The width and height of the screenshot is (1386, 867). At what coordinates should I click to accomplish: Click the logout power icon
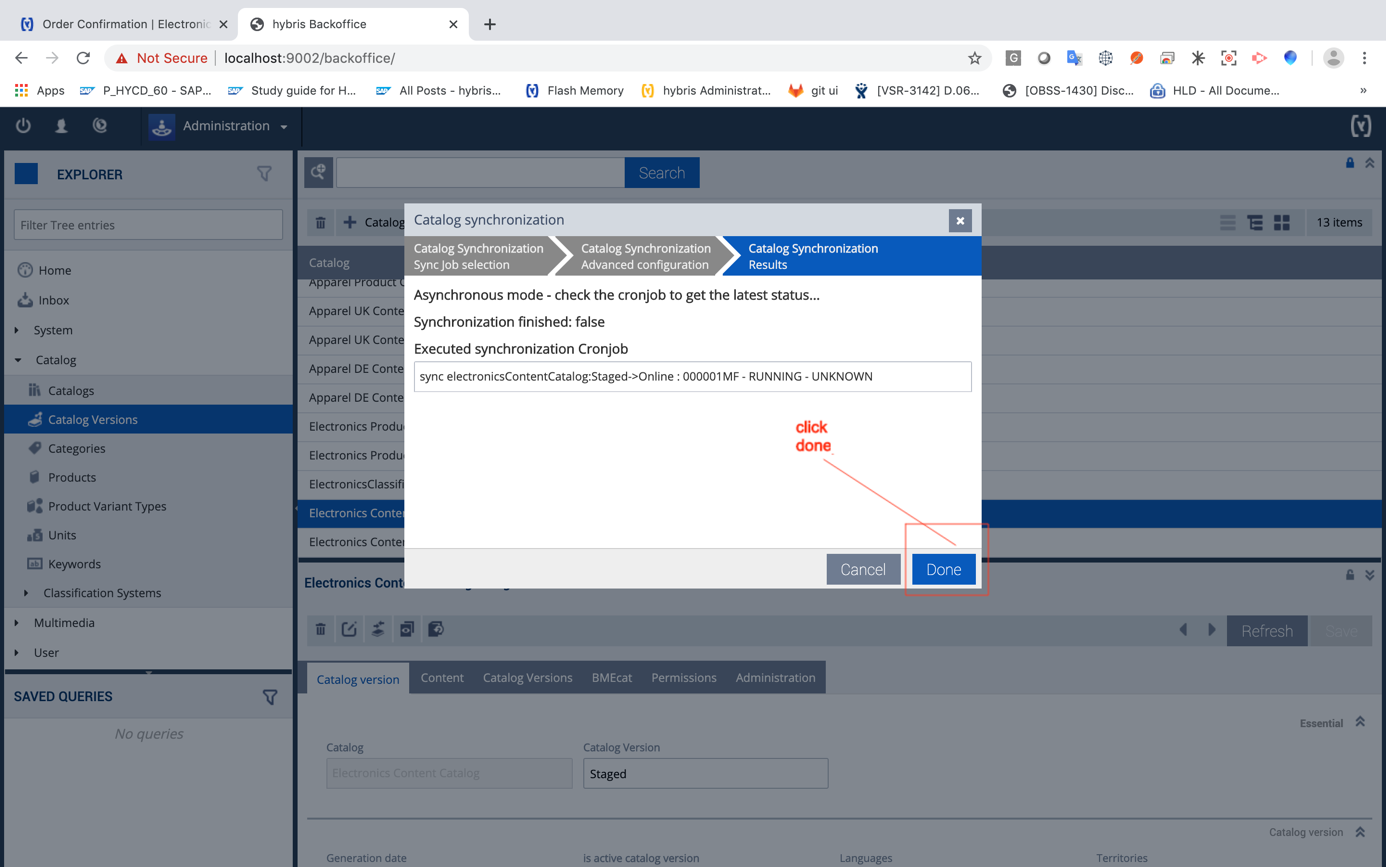23,126
